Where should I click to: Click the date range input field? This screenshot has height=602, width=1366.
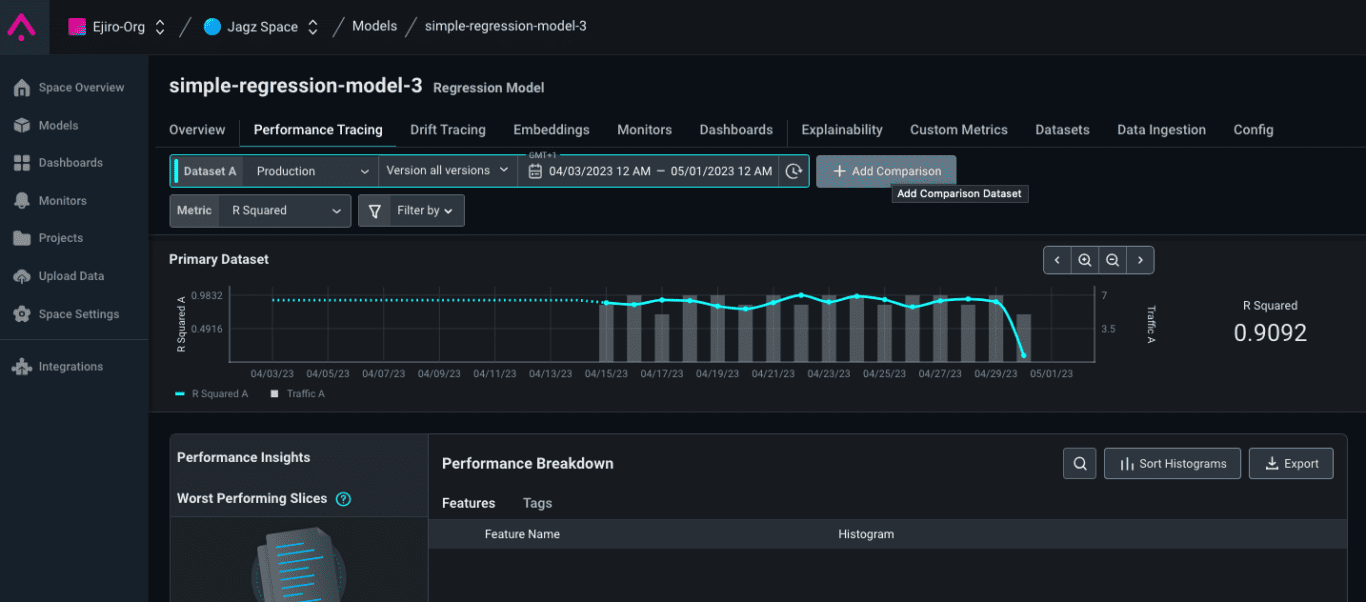660,171
